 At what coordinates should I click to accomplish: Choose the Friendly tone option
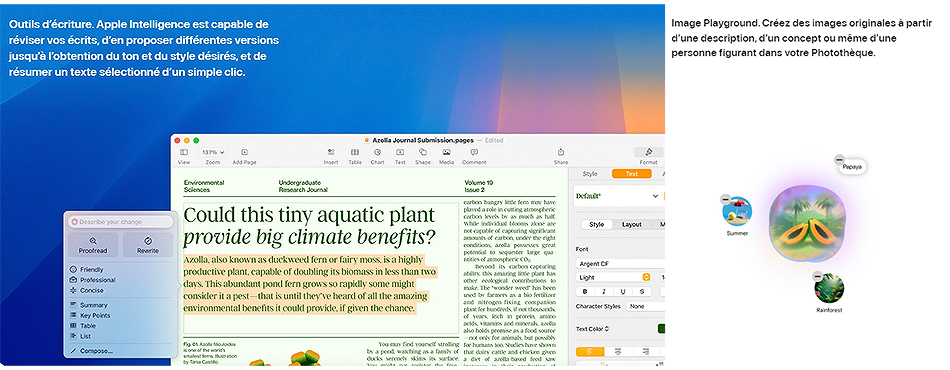(91, 269)
